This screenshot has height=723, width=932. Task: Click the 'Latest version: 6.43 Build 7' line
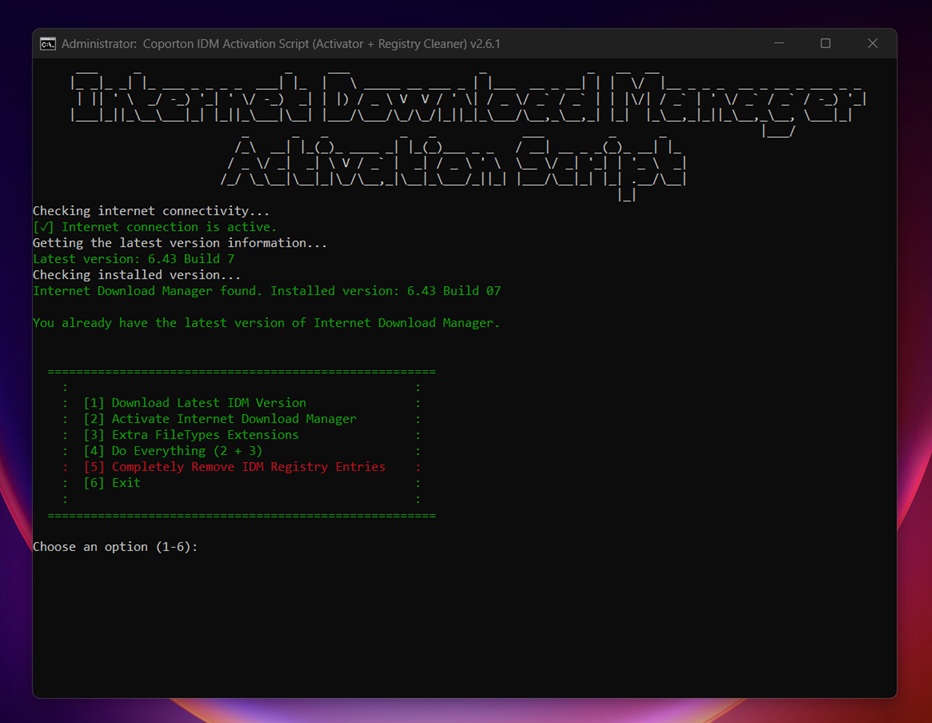134,259
